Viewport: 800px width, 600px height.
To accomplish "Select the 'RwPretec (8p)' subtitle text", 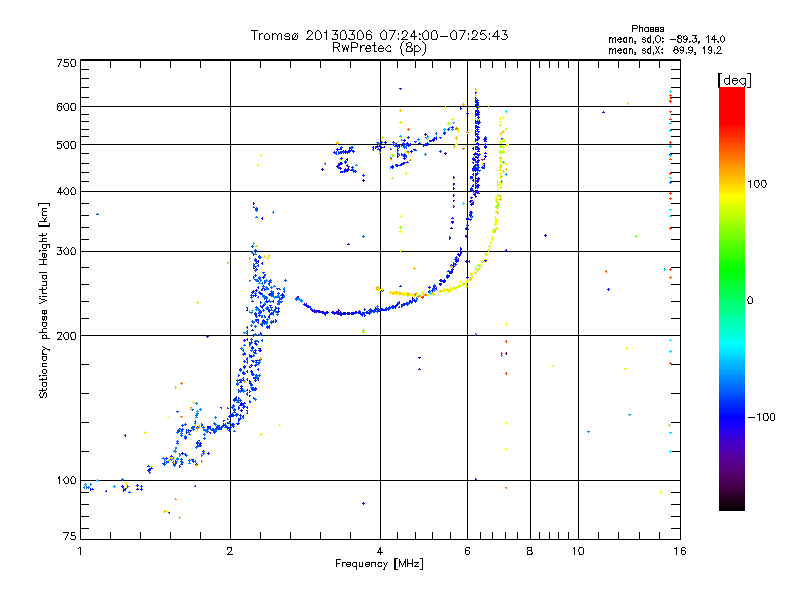I will coord(379,48).
